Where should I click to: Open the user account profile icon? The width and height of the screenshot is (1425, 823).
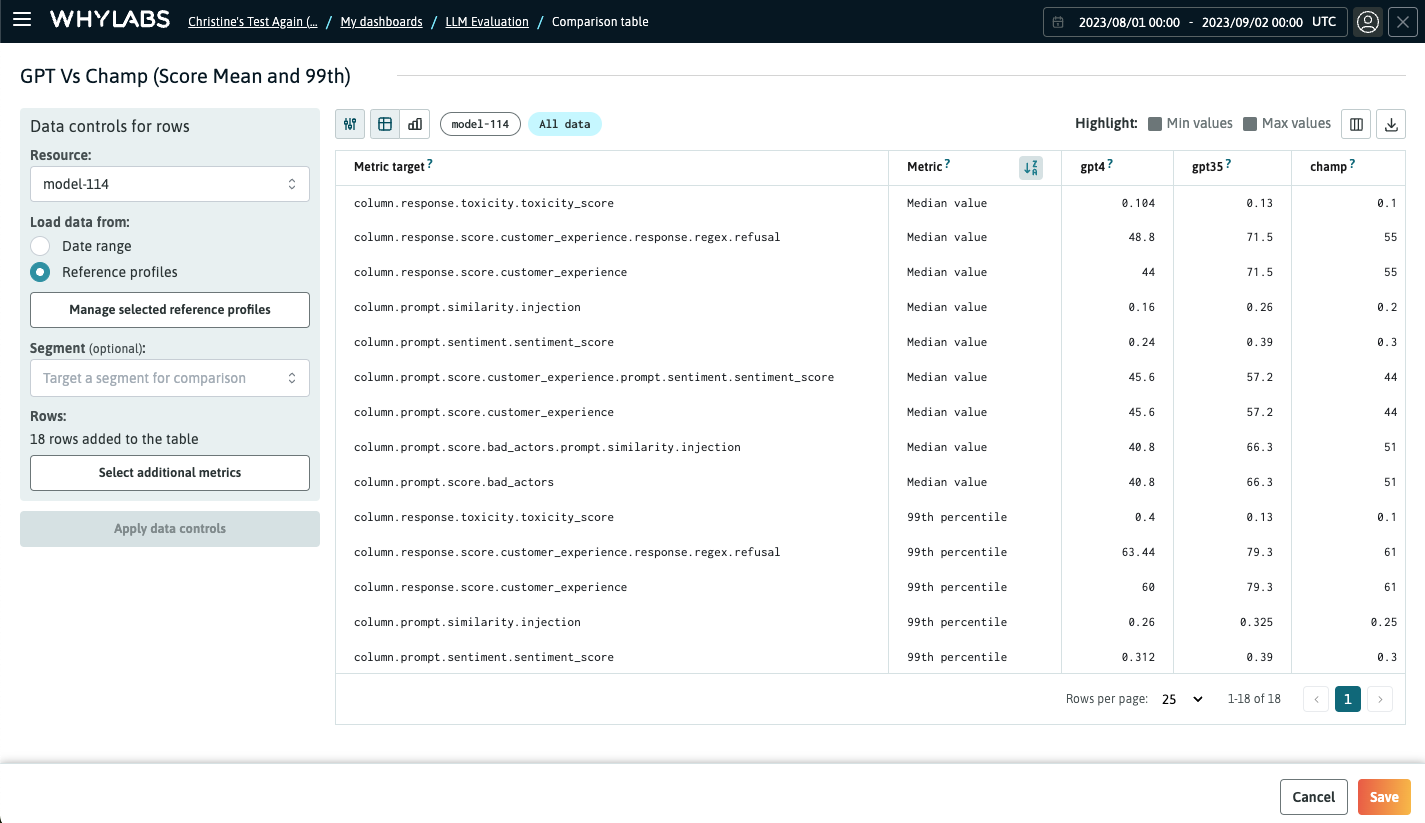coord(1367,21)
